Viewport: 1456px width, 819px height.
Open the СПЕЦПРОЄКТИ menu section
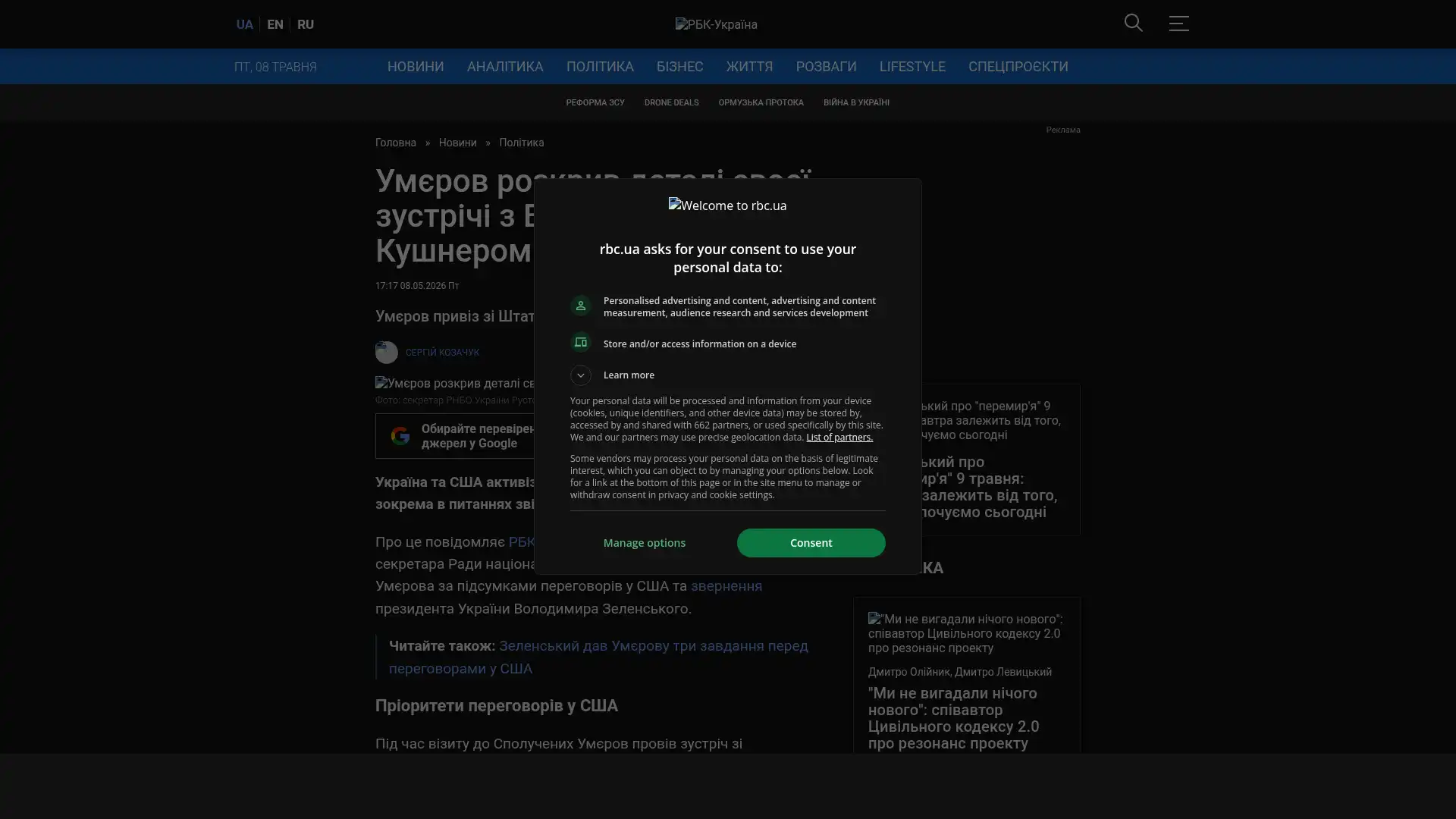pos(1018,67)
